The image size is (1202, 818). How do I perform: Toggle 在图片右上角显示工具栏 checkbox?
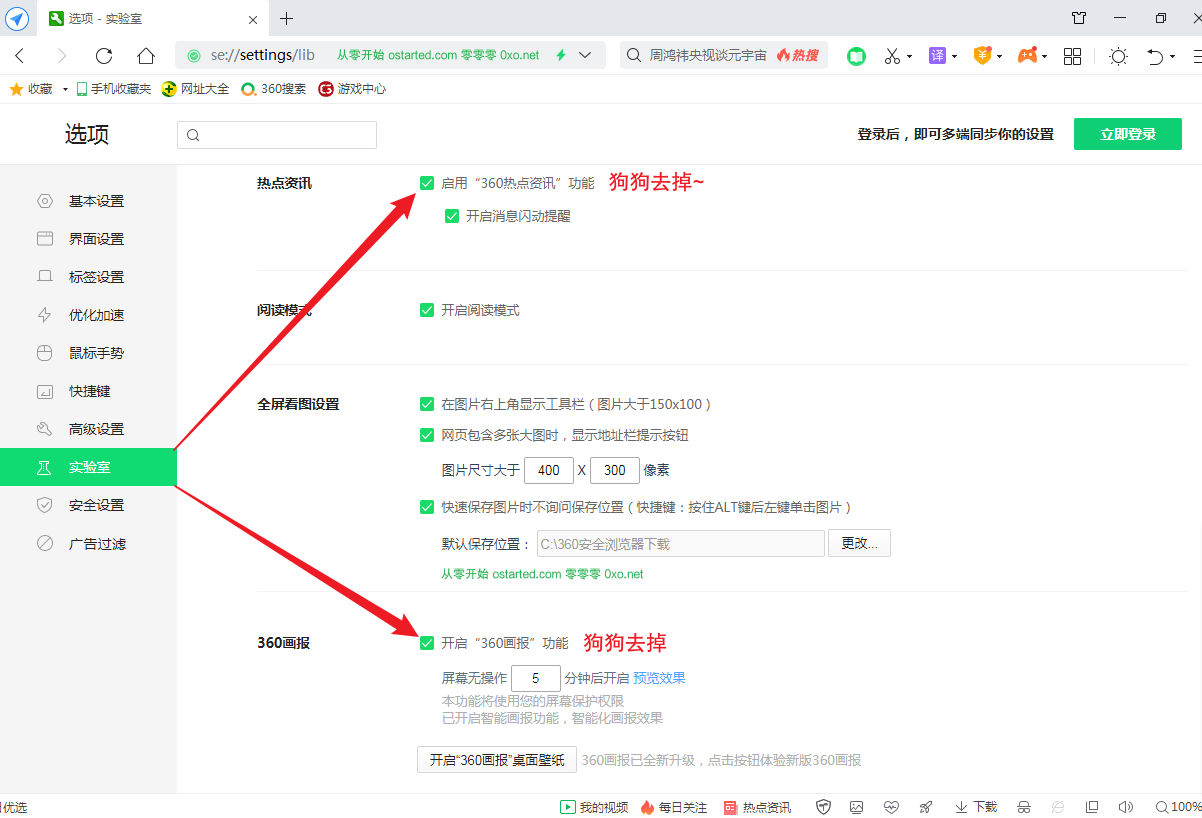(427, 404)
